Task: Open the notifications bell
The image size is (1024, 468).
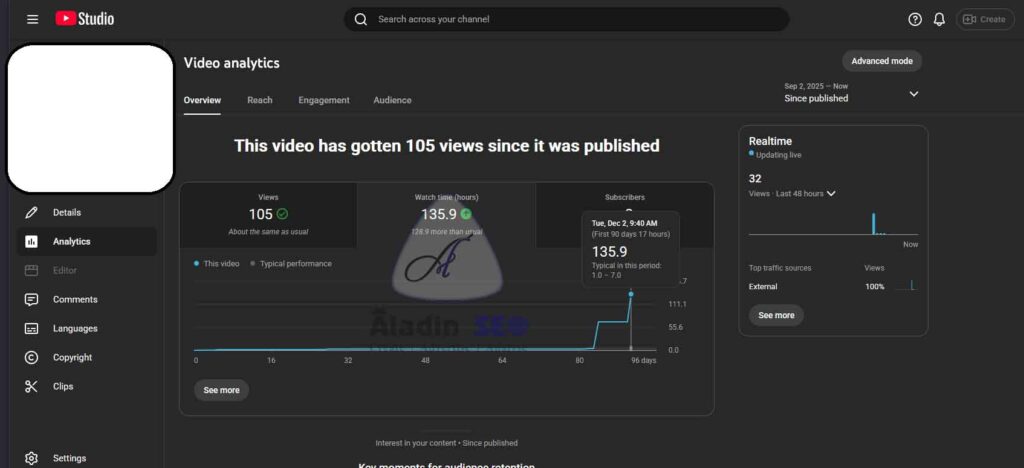Action: coord(939,19)
